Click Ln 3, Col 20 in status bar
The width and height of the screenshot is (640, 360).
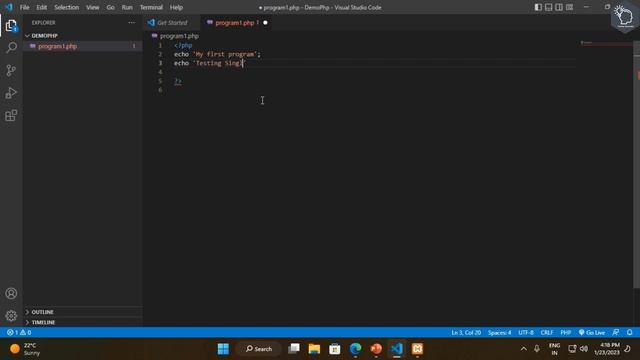(x=466, y=333)
